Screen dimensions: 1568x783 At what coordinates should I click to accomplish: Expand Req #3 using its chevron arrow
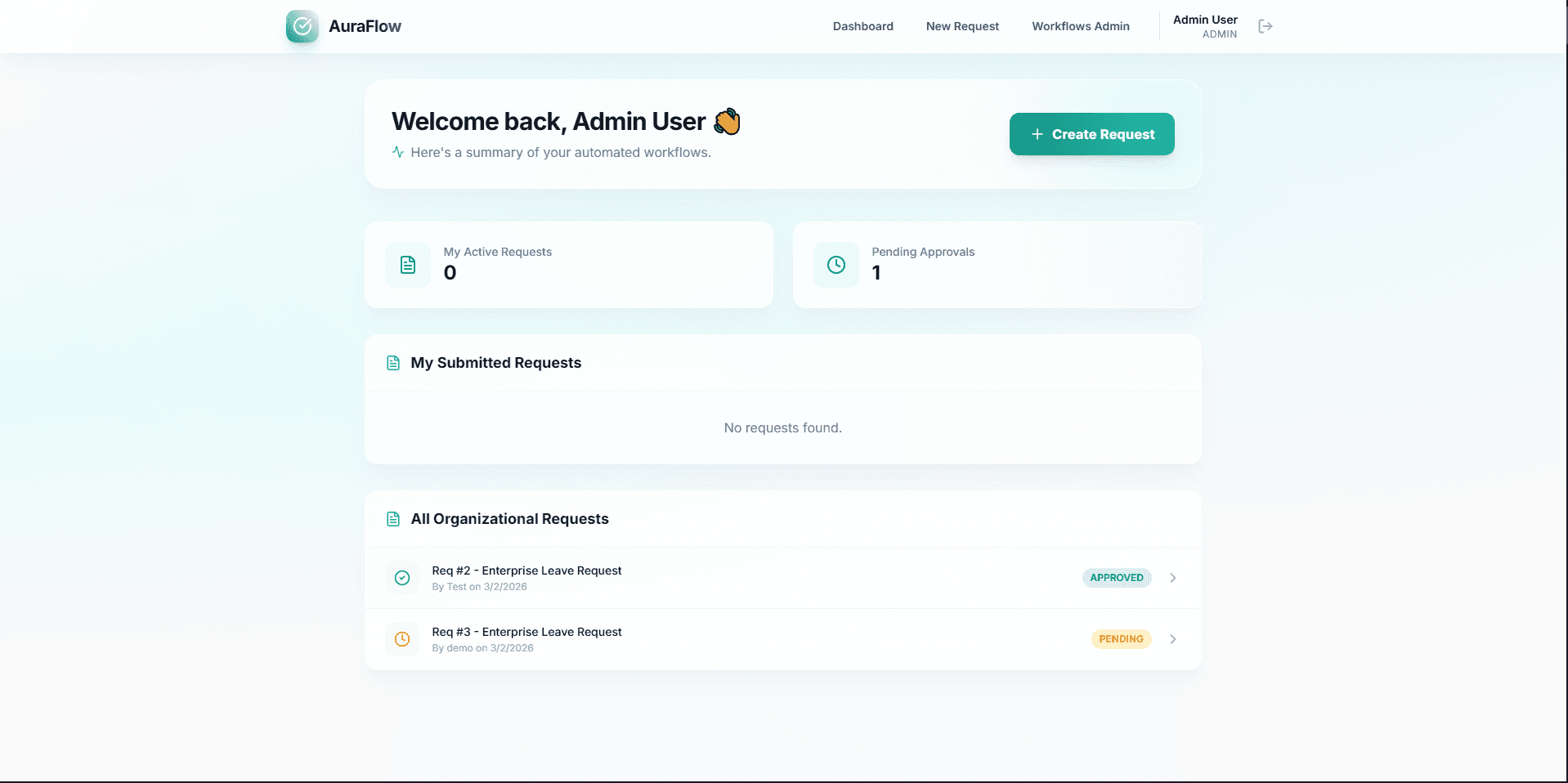click(x=1172, y=639)
